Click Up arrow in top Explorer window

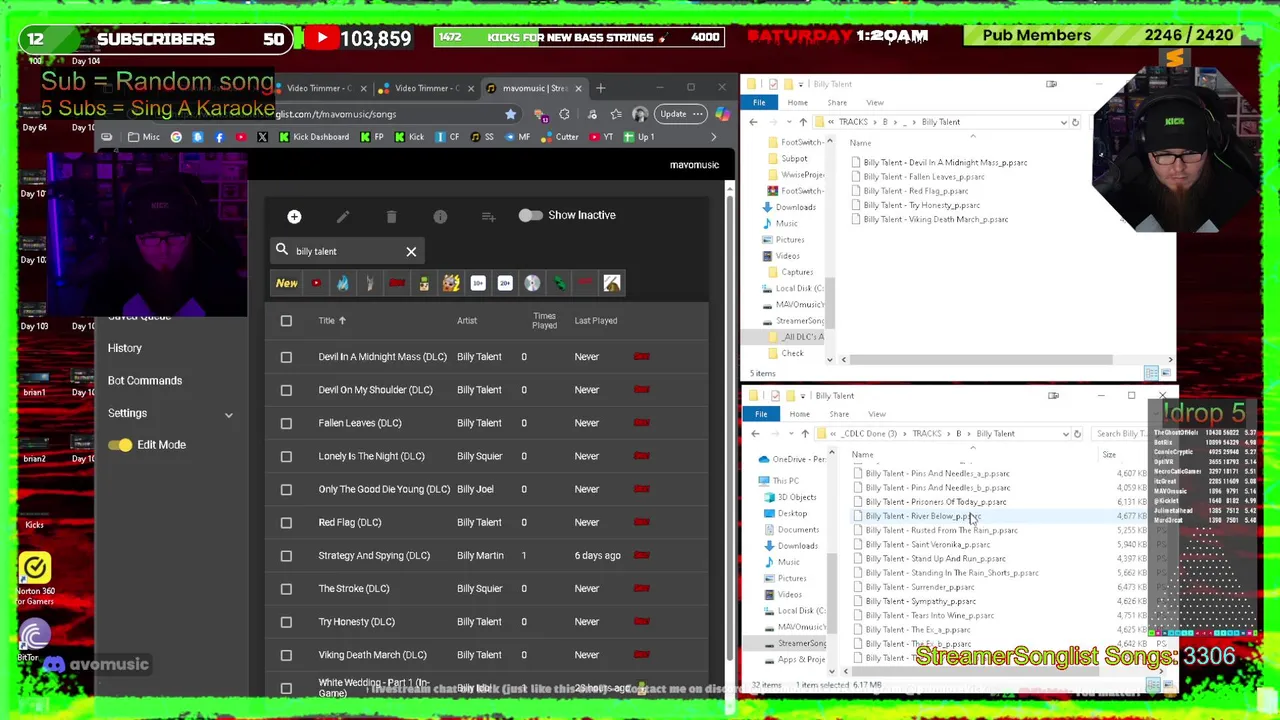(802, 122)
